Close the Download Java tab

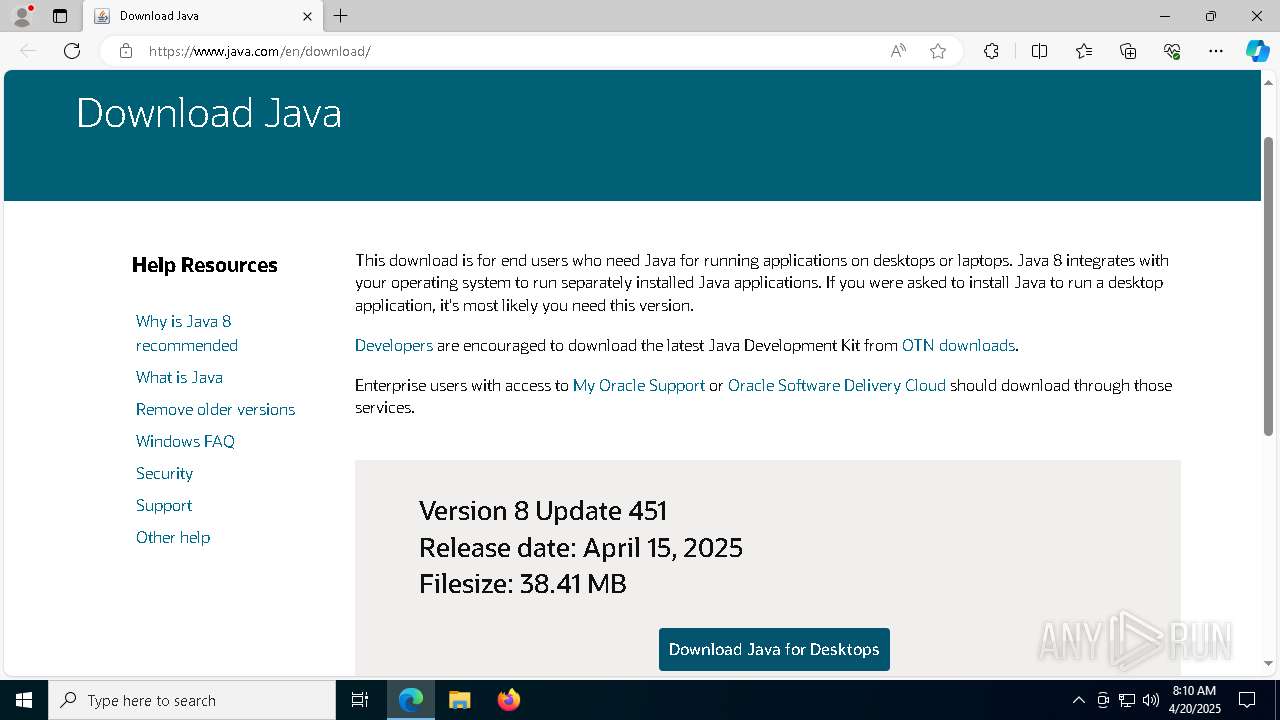click(x=307, y=16)
